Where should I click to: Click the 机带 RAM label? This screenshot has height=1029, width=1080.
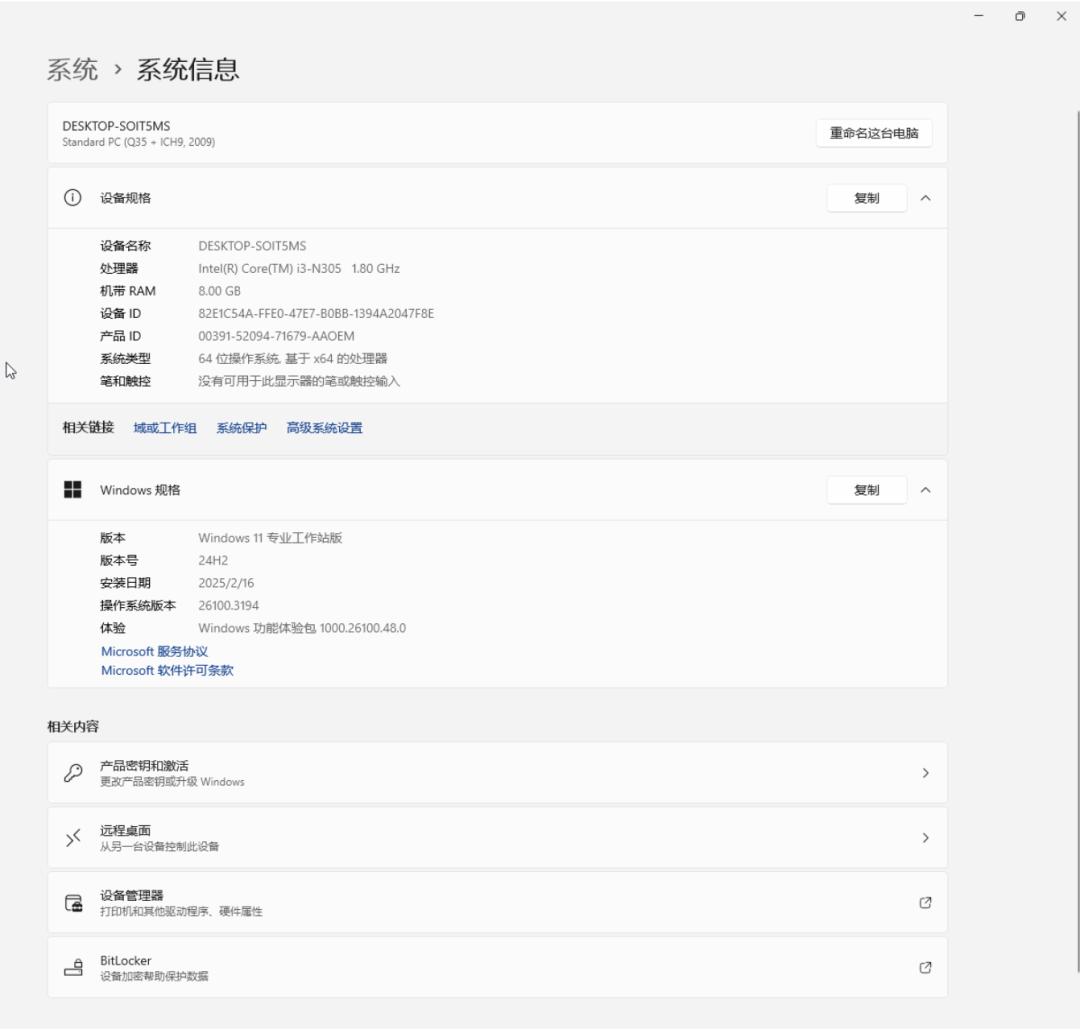click(127, 291)
